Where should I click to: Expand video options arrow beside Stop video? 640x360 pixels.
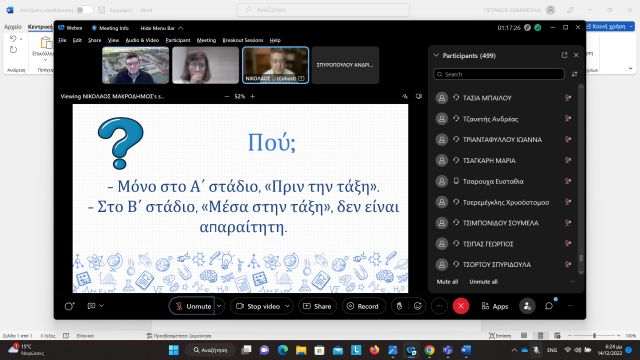(x=287, y=306)
